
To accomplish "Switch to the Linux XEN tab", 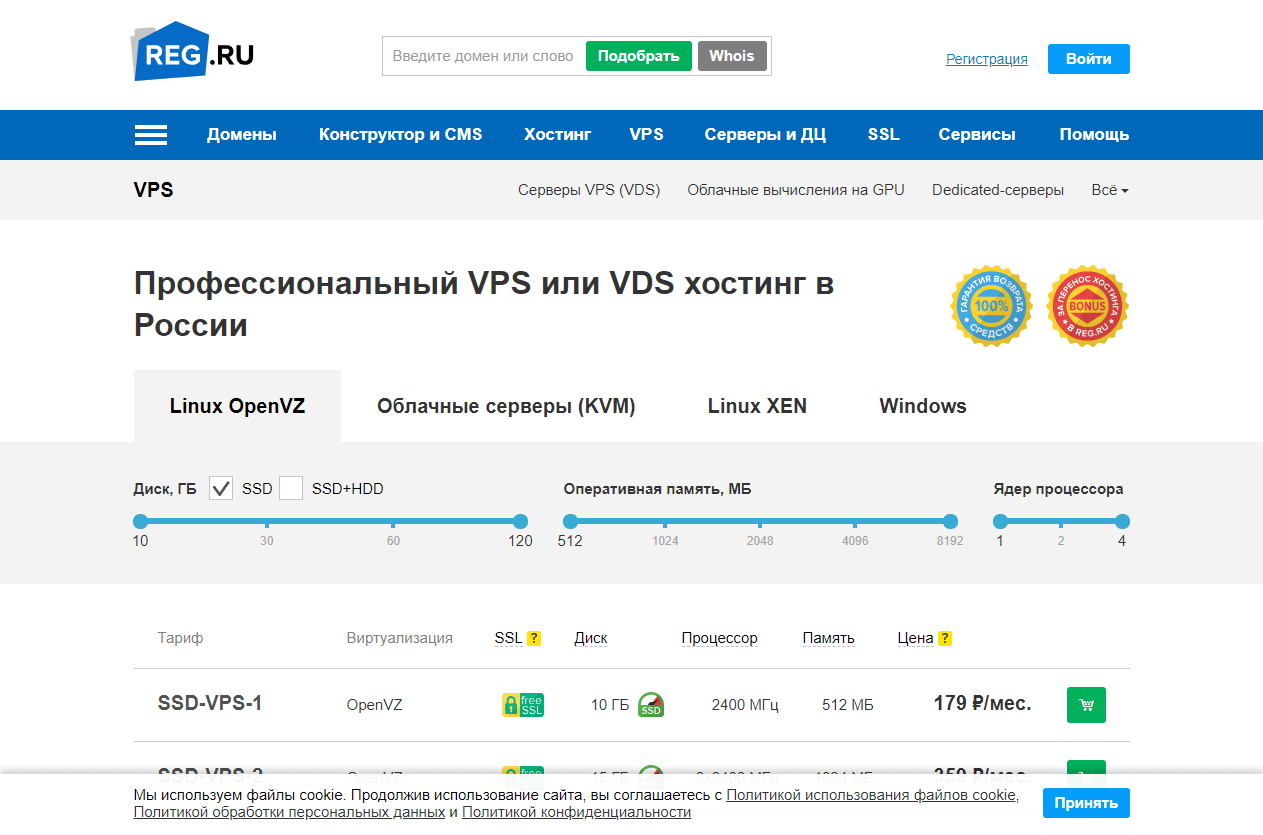I will tap(757, 406).
